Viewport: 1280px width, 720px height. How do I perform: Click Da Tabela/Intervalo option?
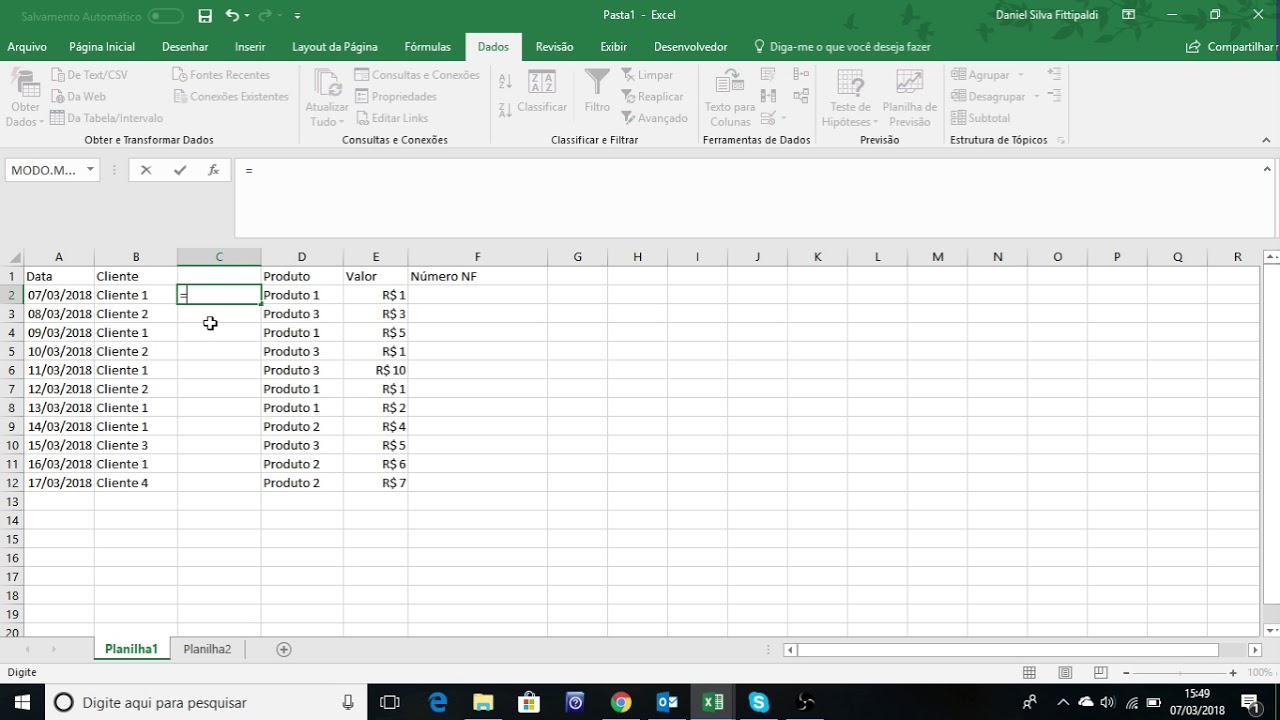(106, 118)
